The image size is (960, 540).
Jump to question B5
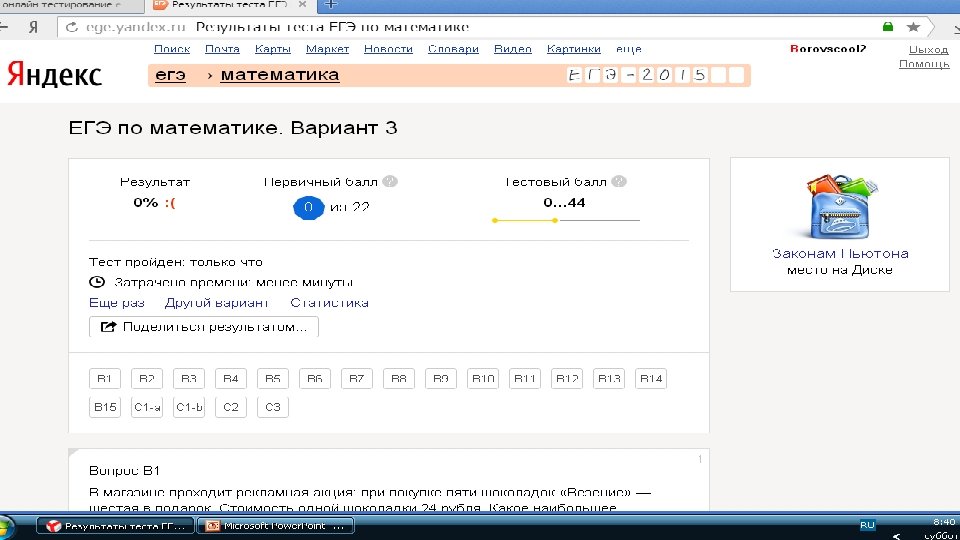coord(273,378)
